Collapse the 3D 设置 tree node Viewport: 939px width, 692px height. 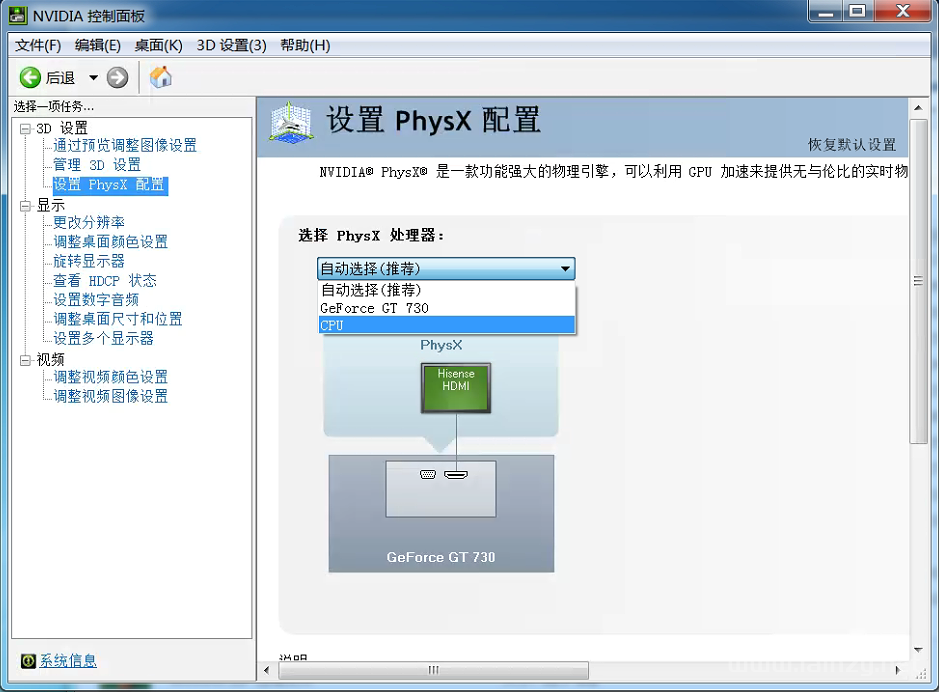coord(25,128)
